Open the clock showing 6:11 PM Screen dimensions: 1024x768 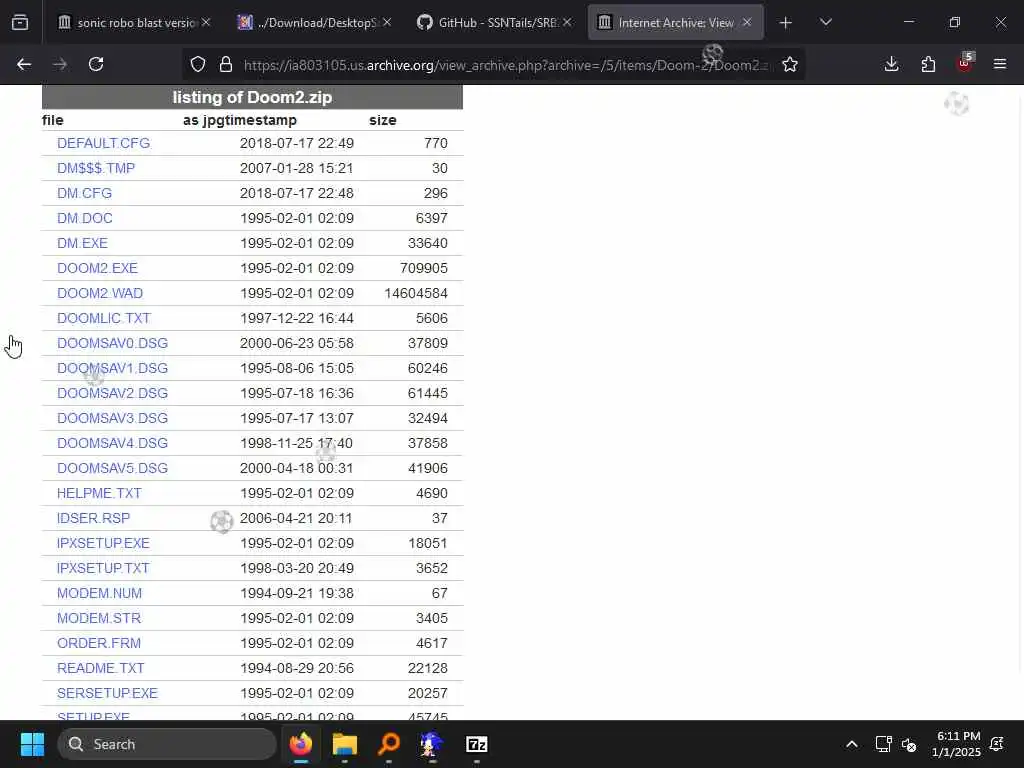pyautogui.click(x=957, y=744)
